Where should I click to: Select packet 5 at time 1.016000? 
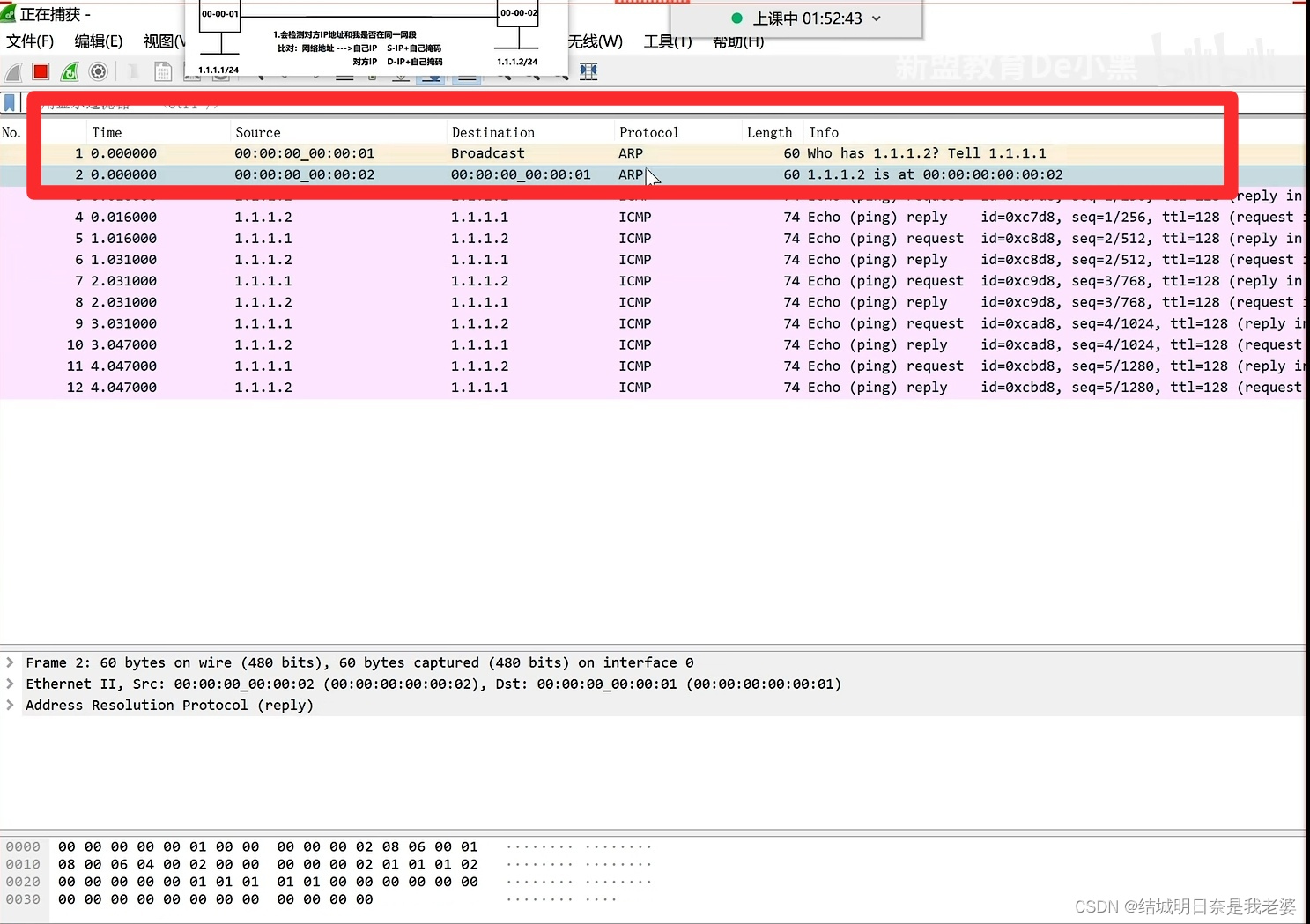653,238
